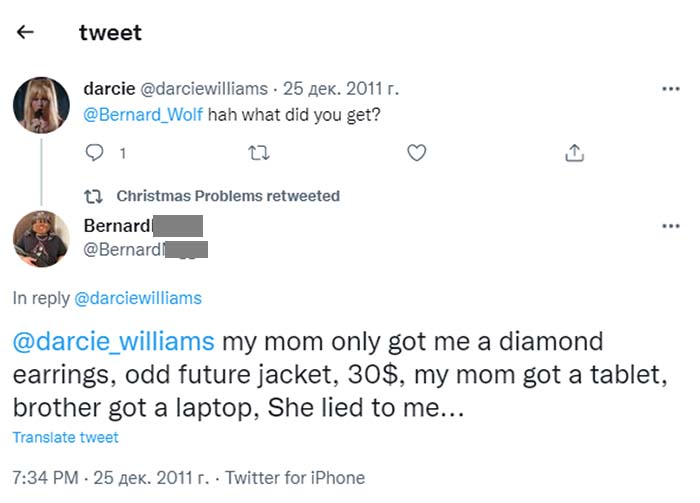This screenshot has height=503, width=700.
Task: Like darcie's tweet with heart icon
Action: tap(417, 153)
